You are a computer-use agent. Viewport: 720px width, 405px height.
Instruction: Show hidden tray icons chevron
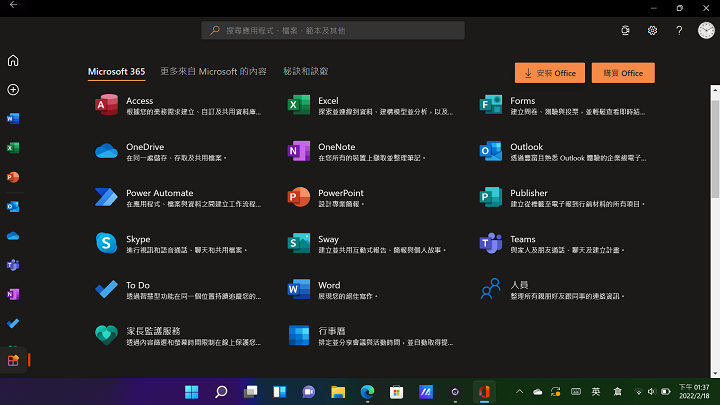(519, 392)
